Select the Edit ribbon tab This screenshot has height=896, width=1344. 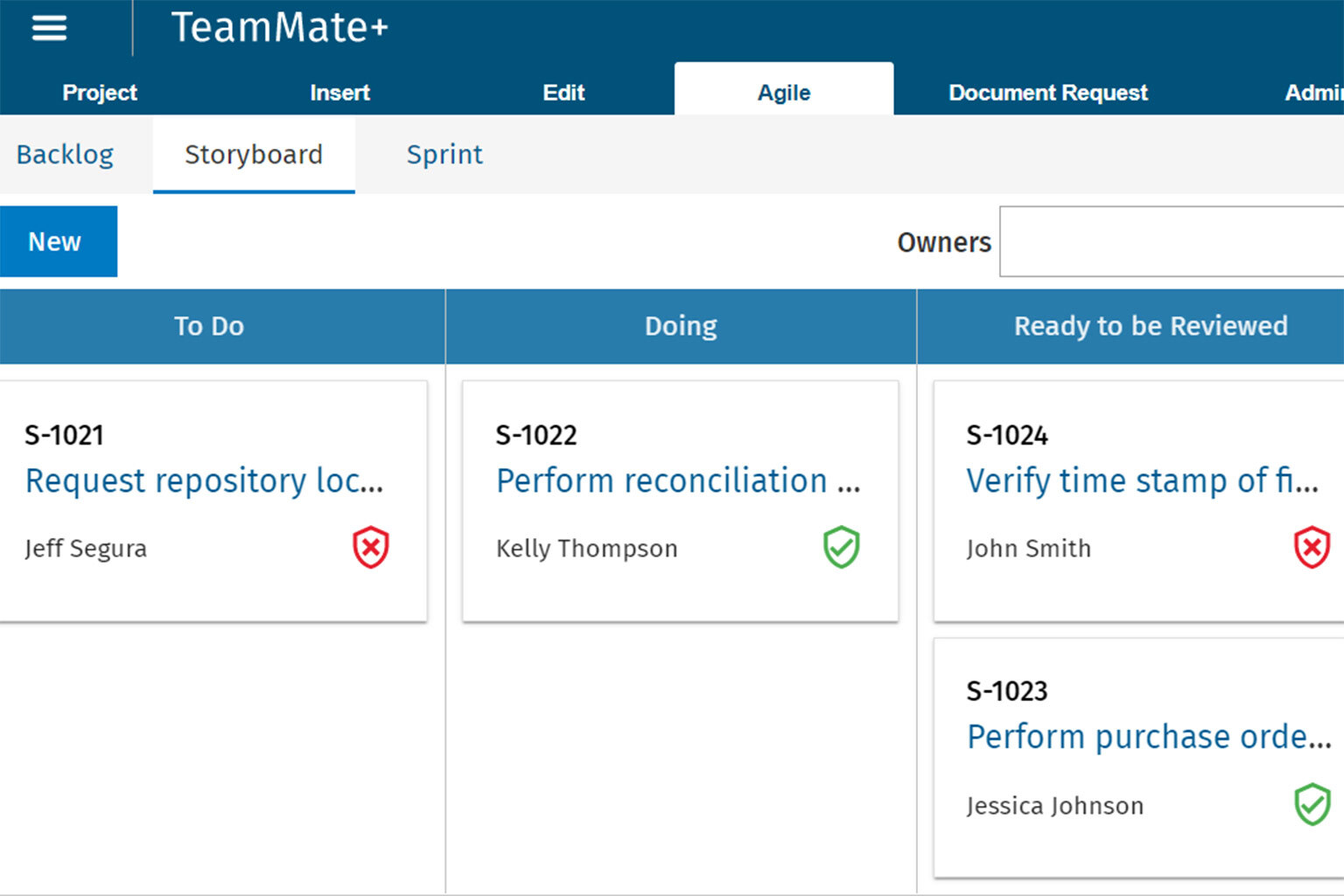pyautogui.click(x=563, y=93)
